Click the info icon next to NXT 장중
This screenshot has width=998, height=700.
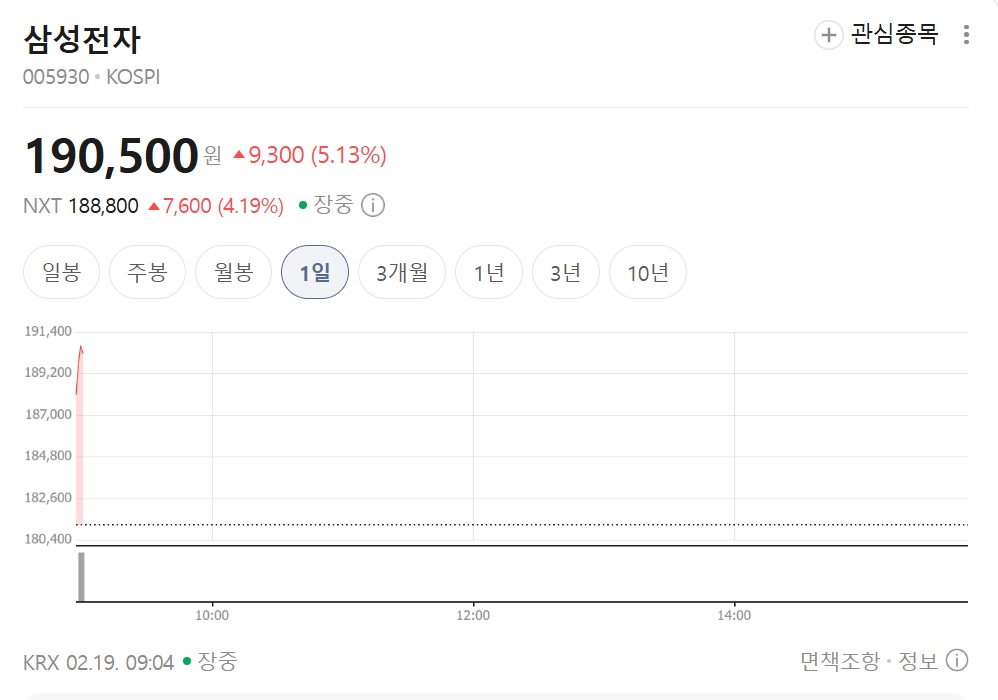[x=373, y=205]
